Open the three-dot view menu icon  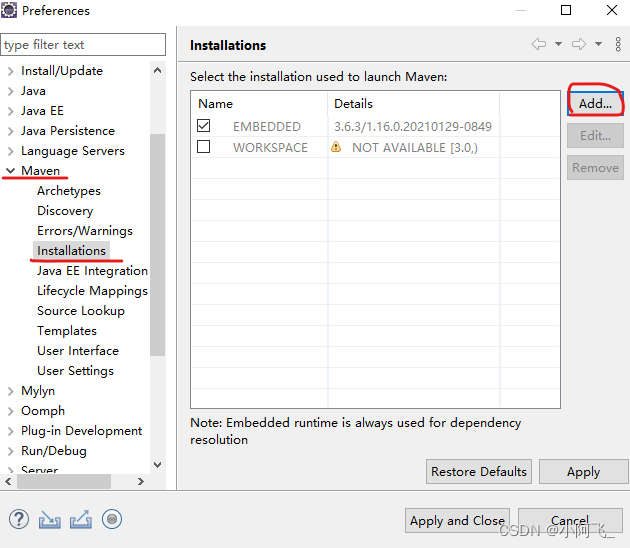coord(618,44)
